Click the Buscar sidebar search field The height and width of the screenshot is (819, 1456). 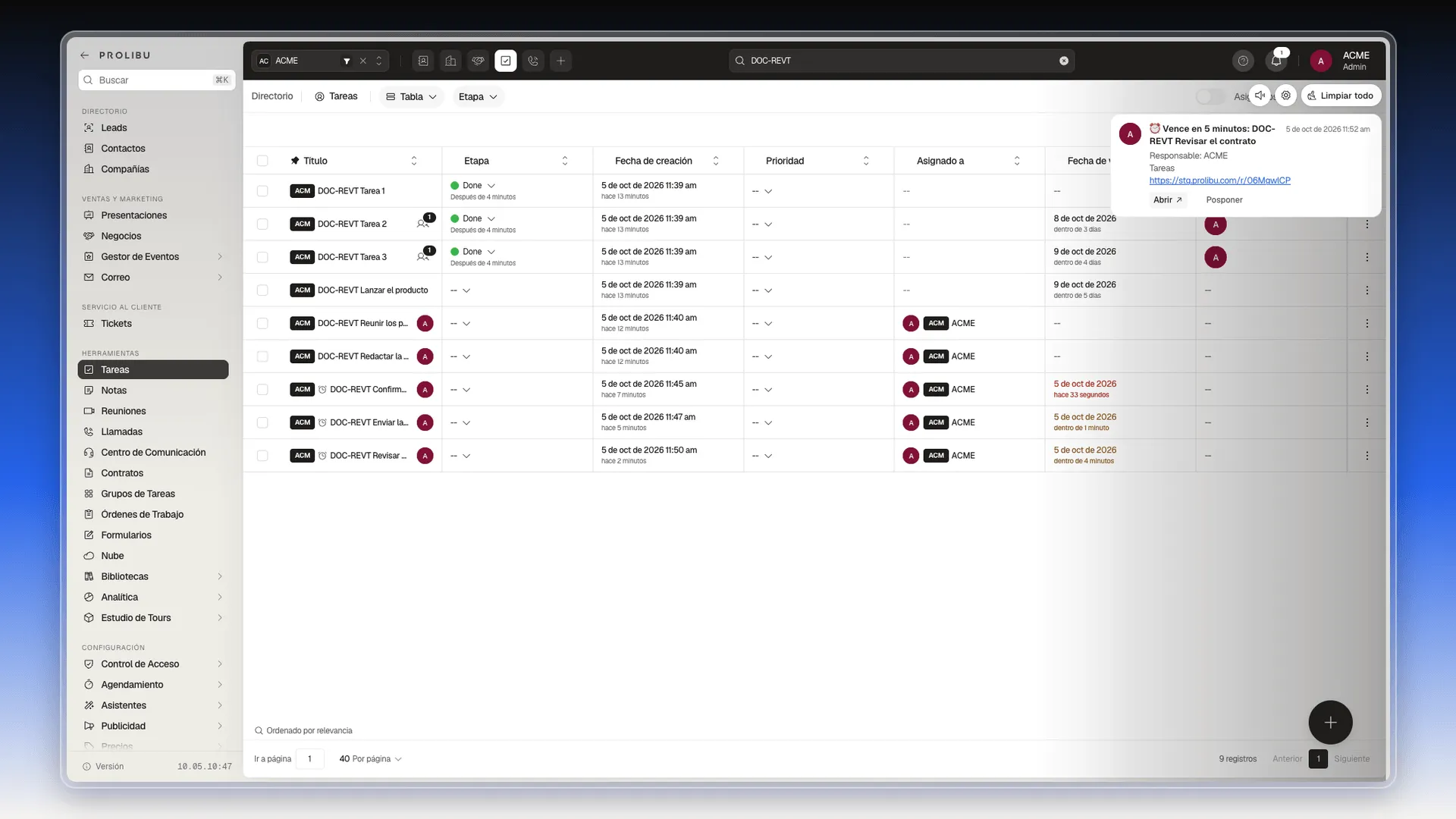157,80
